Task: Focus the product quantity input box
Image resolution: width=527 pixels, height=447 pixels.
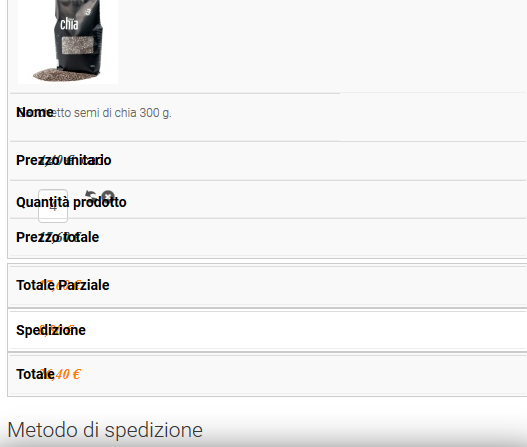Action: click(53, 206)
